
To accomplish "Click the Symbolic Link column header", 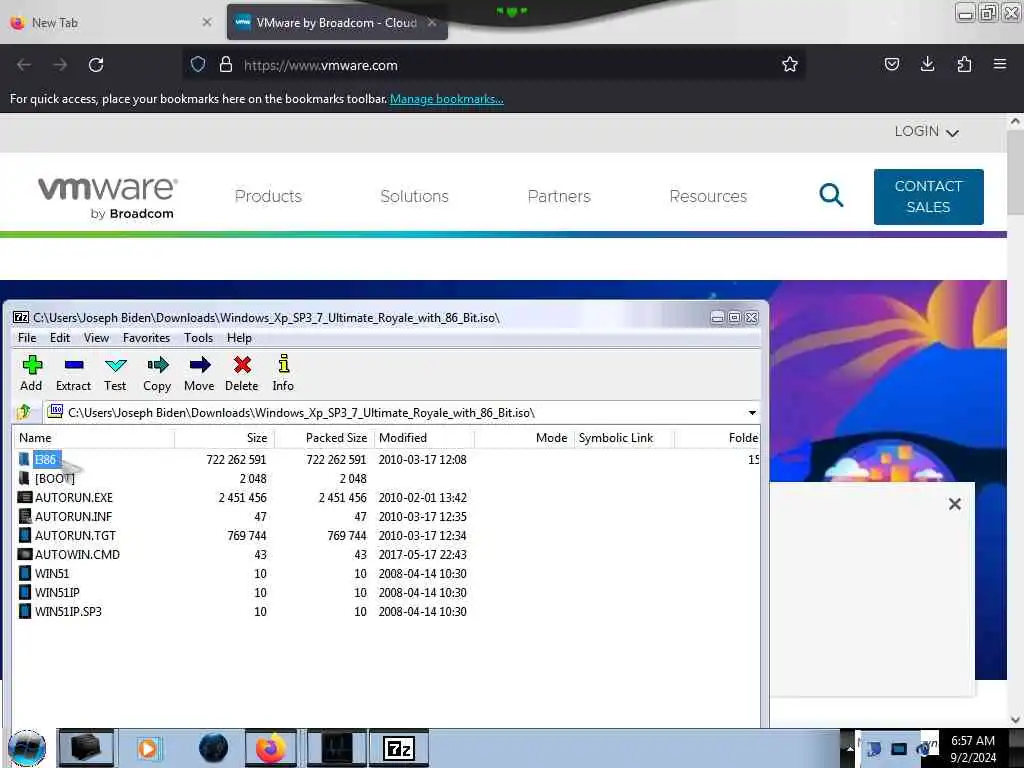I will (x=624, y=438).
